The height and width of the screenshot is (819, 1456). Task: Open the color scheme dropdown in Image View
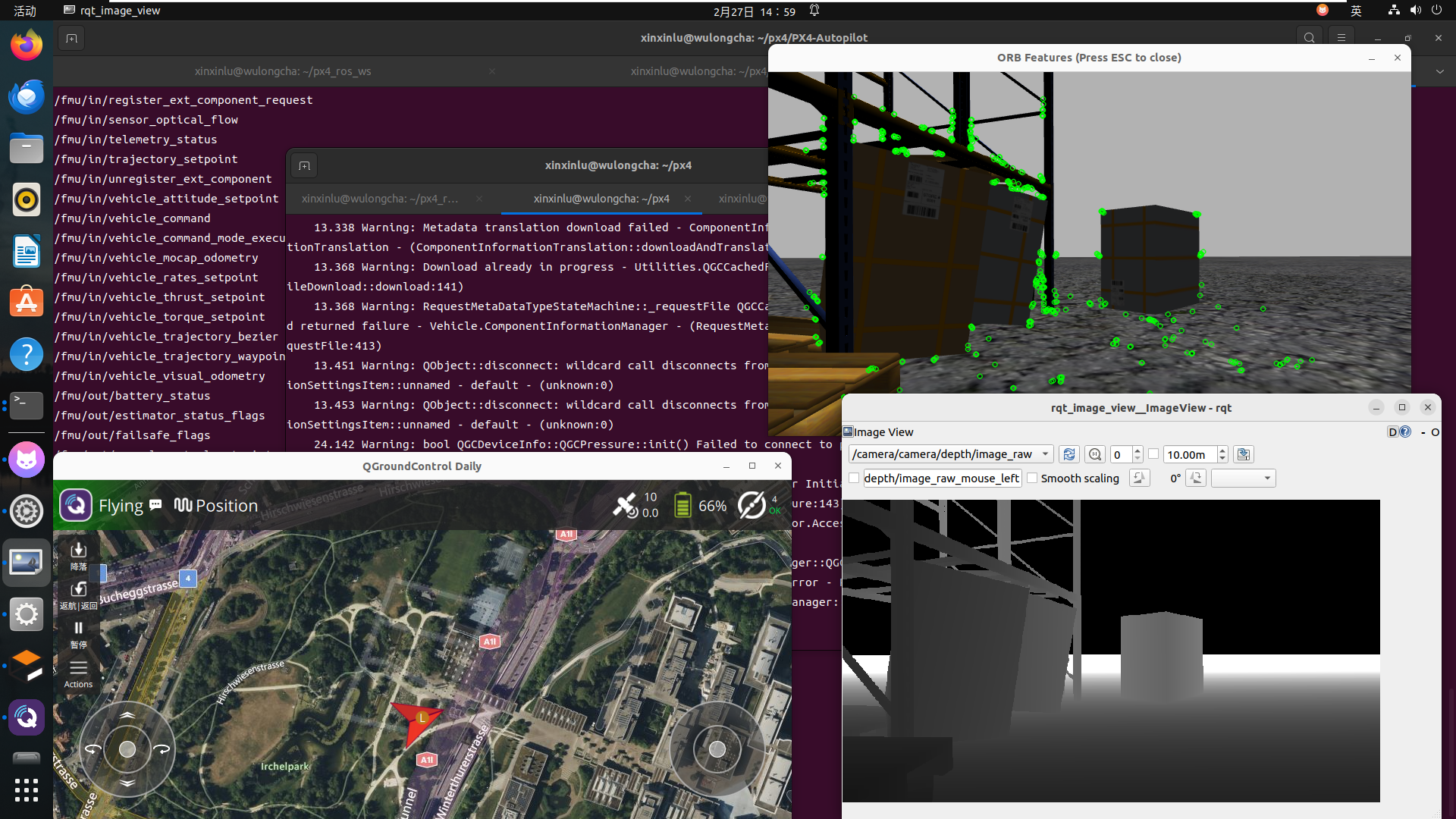[1244, 478]
